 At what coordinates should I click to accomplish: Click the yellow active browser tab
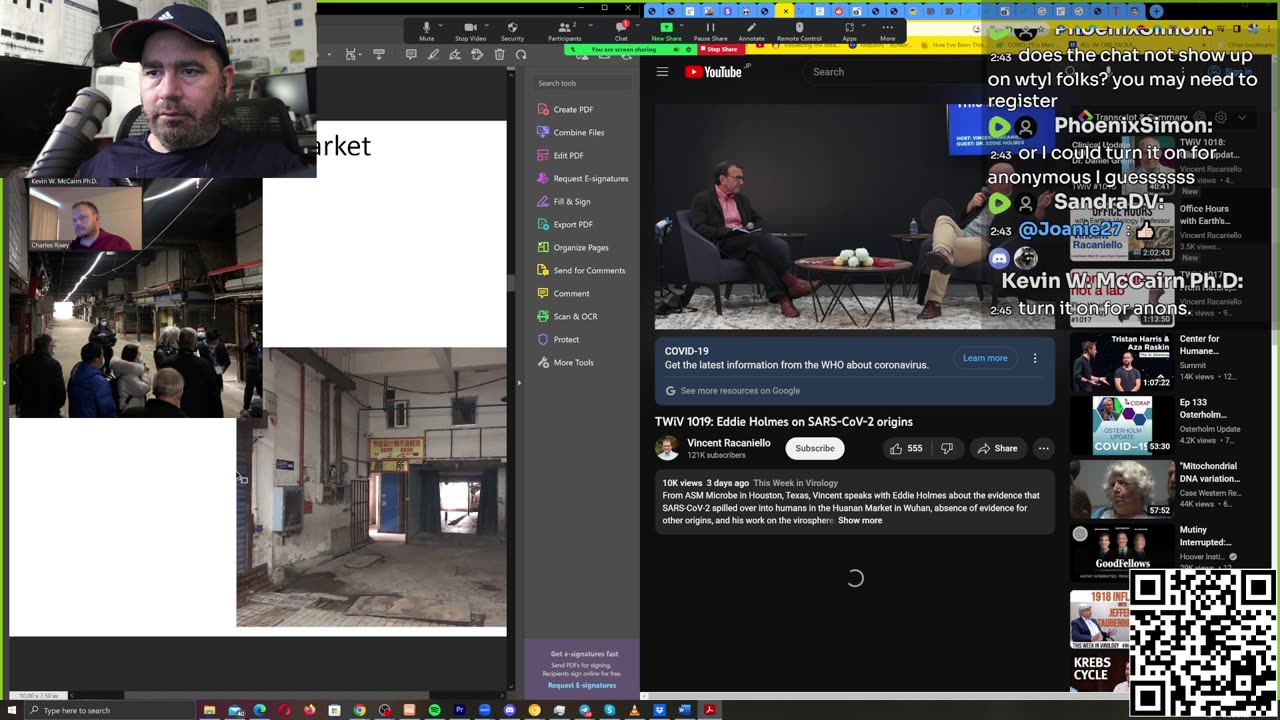(785, 11)
